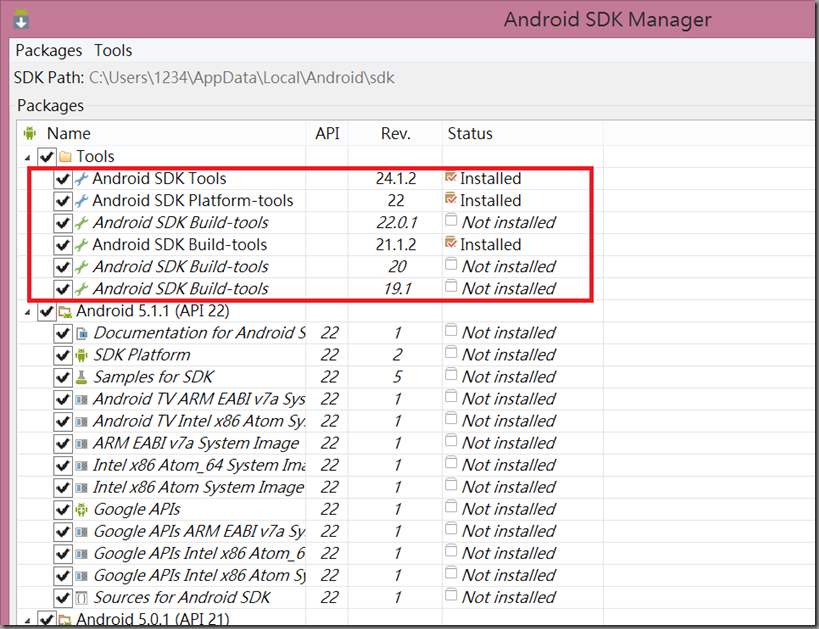This screenshot has height=629, width=819.
Task: Click the flask icon beside Samples for SDK
Action: (x=82, y=377)
